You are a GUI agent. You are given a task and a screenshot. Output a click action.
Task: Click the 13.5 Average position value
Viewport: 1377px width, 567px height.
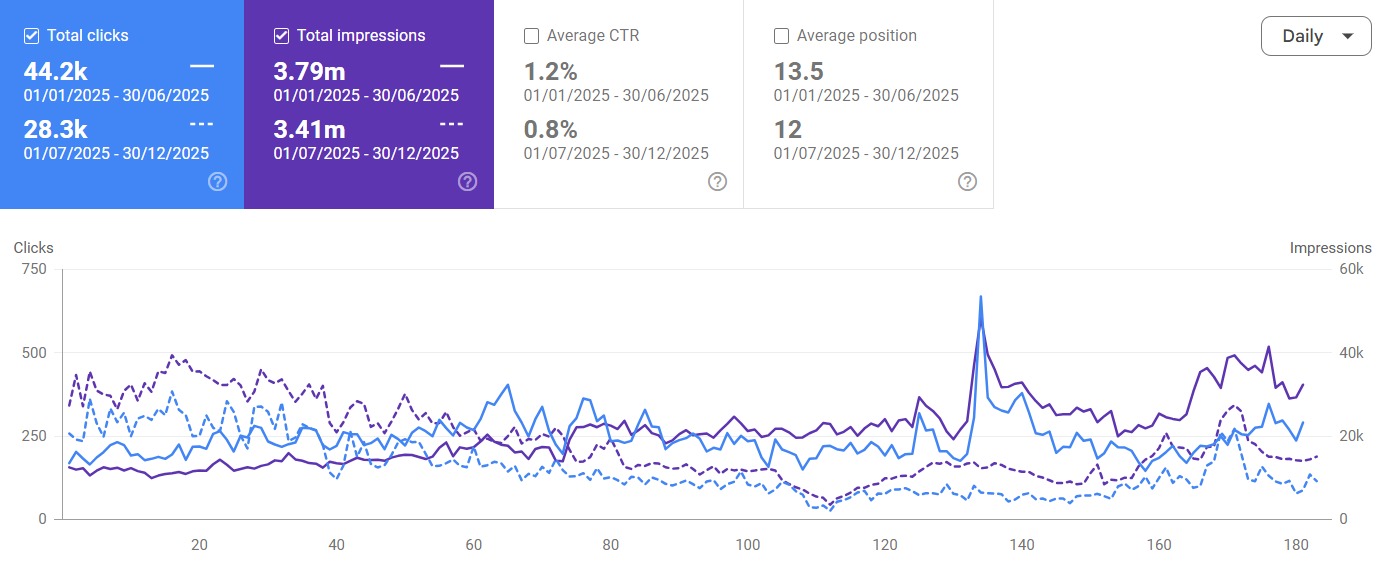(798, 72)
